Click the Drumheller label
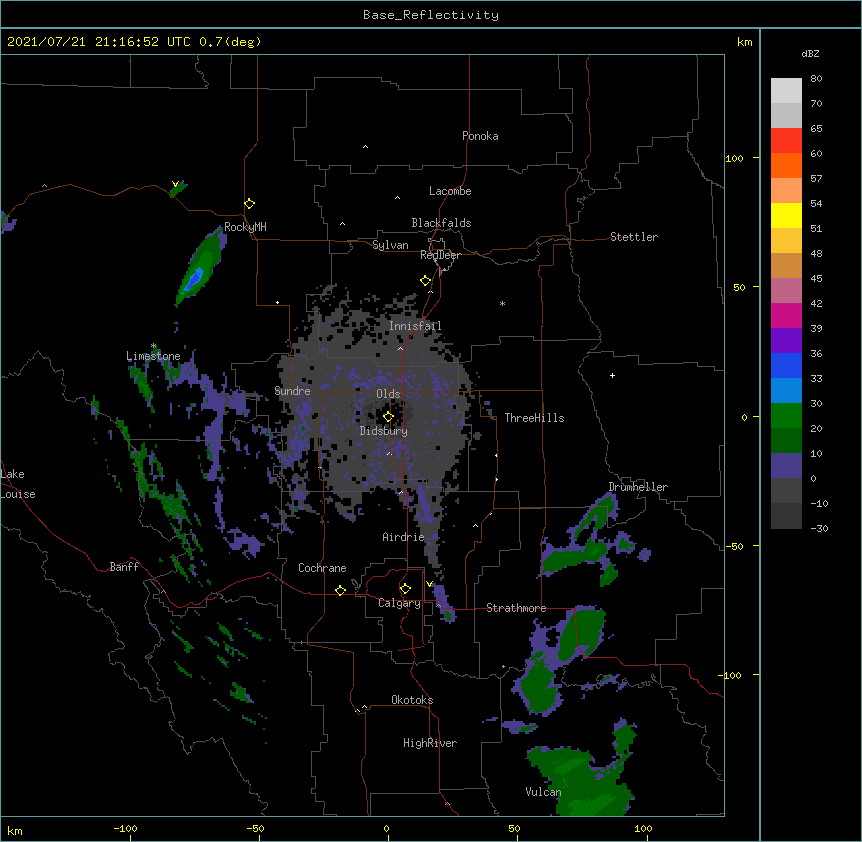The image size is (862, 842). 638,487
